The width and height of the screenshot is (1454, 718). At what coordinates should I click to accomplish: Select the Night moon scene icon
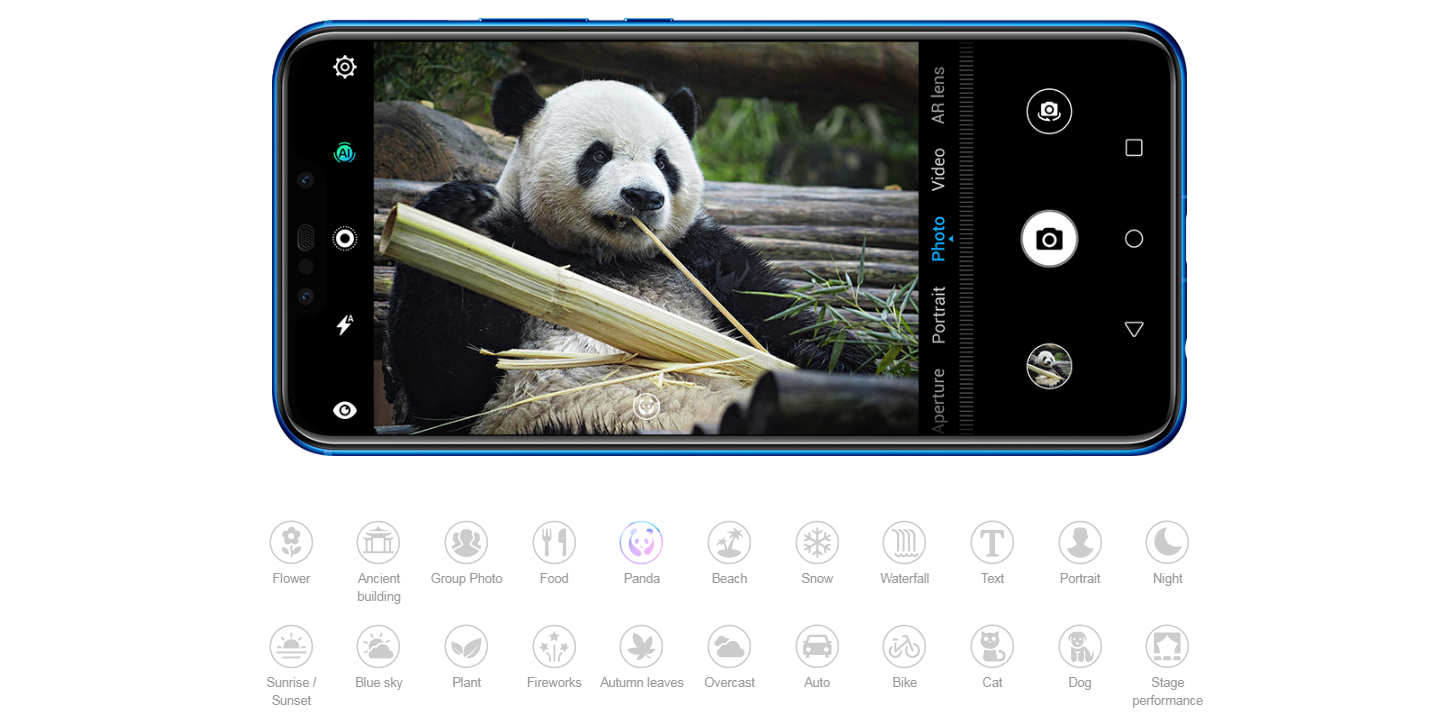[x=1167, y=542]
